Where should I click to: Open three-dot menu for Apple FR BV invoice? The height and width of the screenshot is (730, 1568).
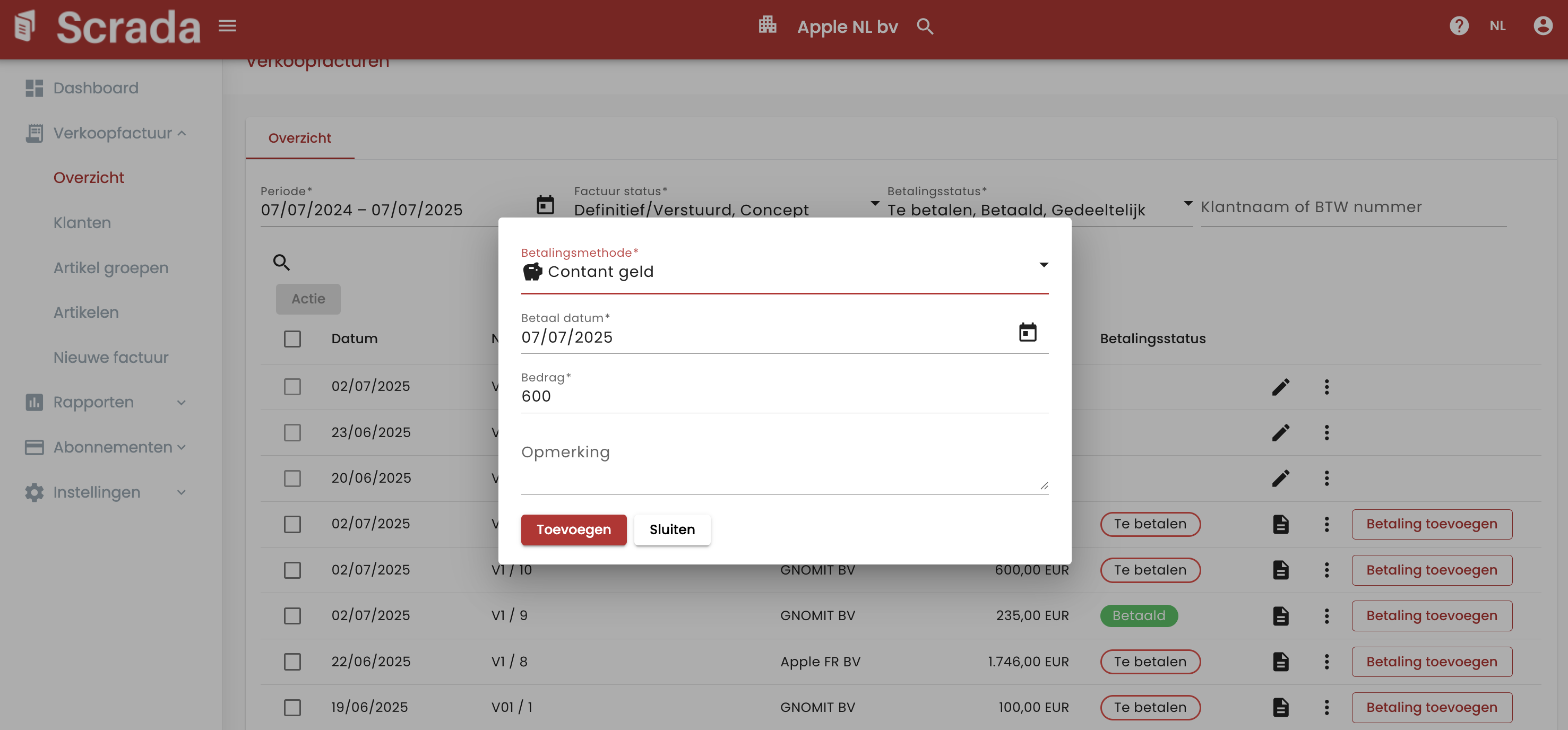[x=1326, y=661]
